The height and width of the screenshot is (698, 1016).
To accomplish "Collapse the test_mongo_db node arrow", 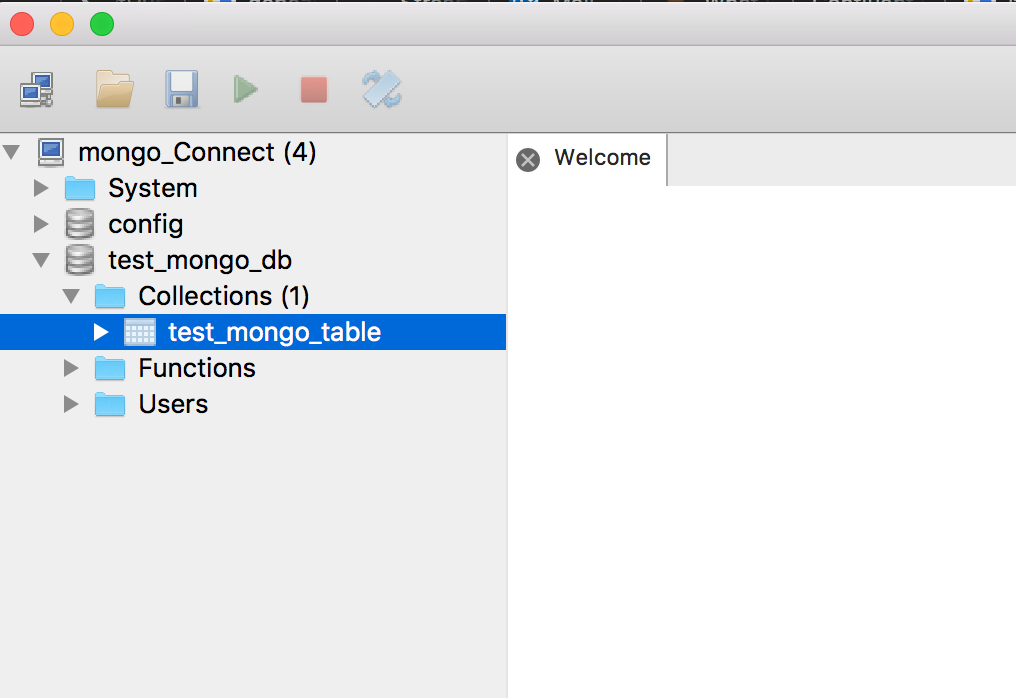I will pyautogui.click(x=41, y=261).
